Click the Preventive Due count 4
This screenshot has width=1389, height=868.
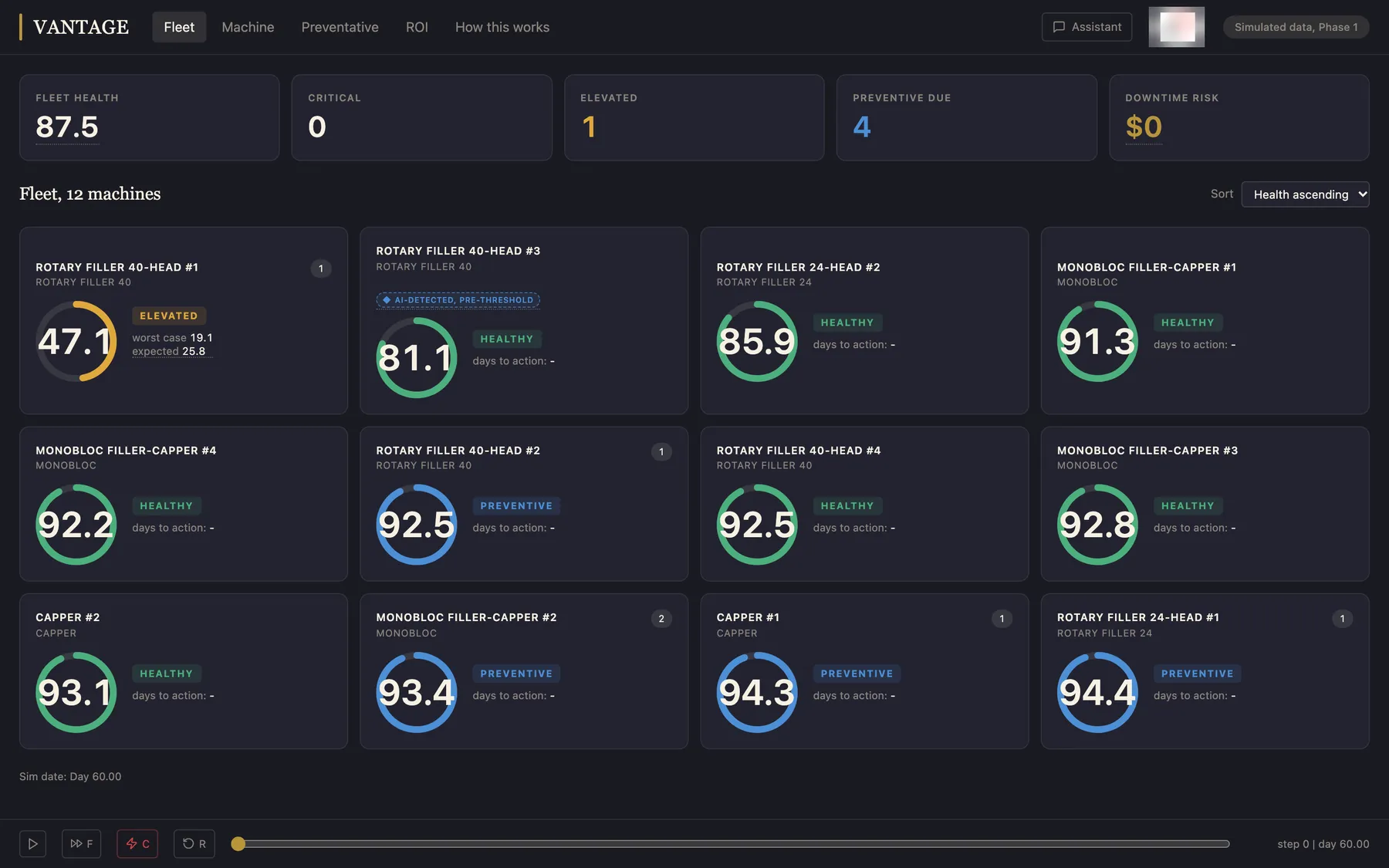click(862, 127)
